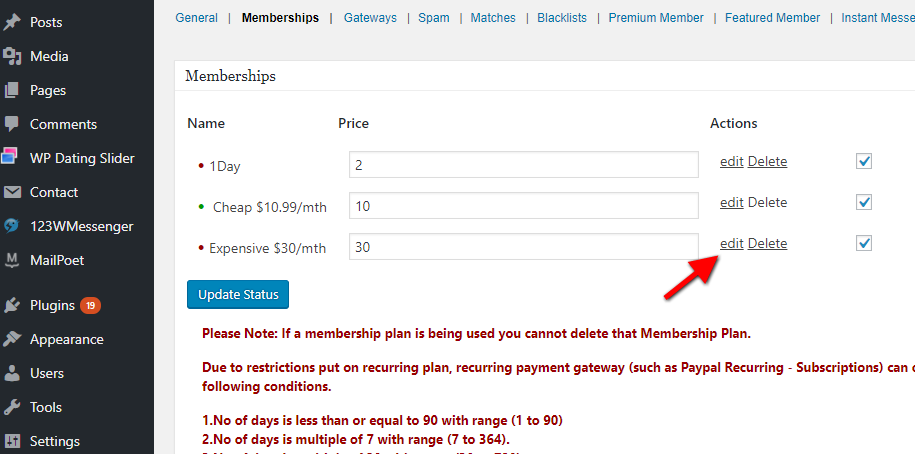
Task: Open the Plugins plug icon
Action: point(12,305)
